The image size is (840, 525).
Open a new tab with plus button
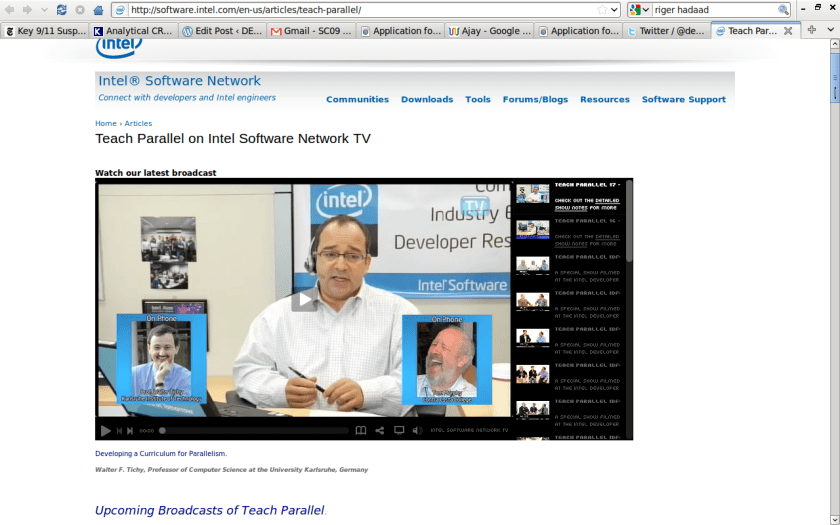pyautogui.click(x=812, y=31)
